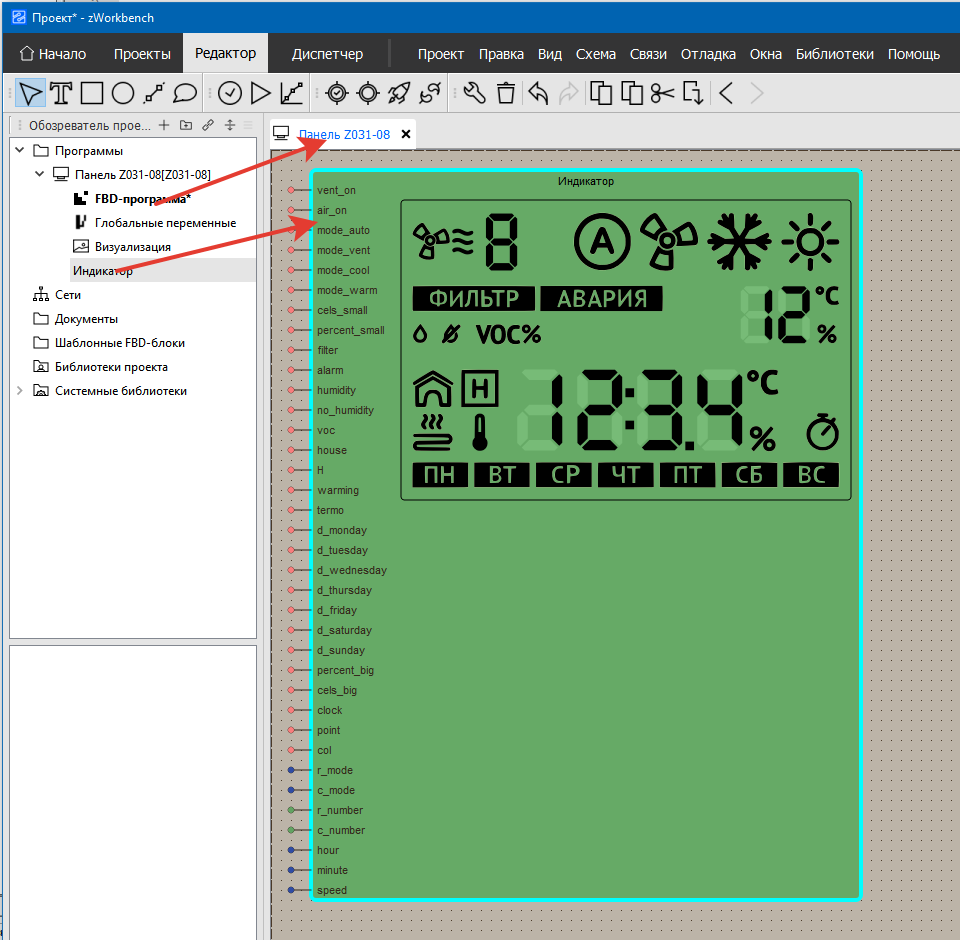960x940 pixels.
Task: Open the wrench settings tool
Action: coord(475,94)
